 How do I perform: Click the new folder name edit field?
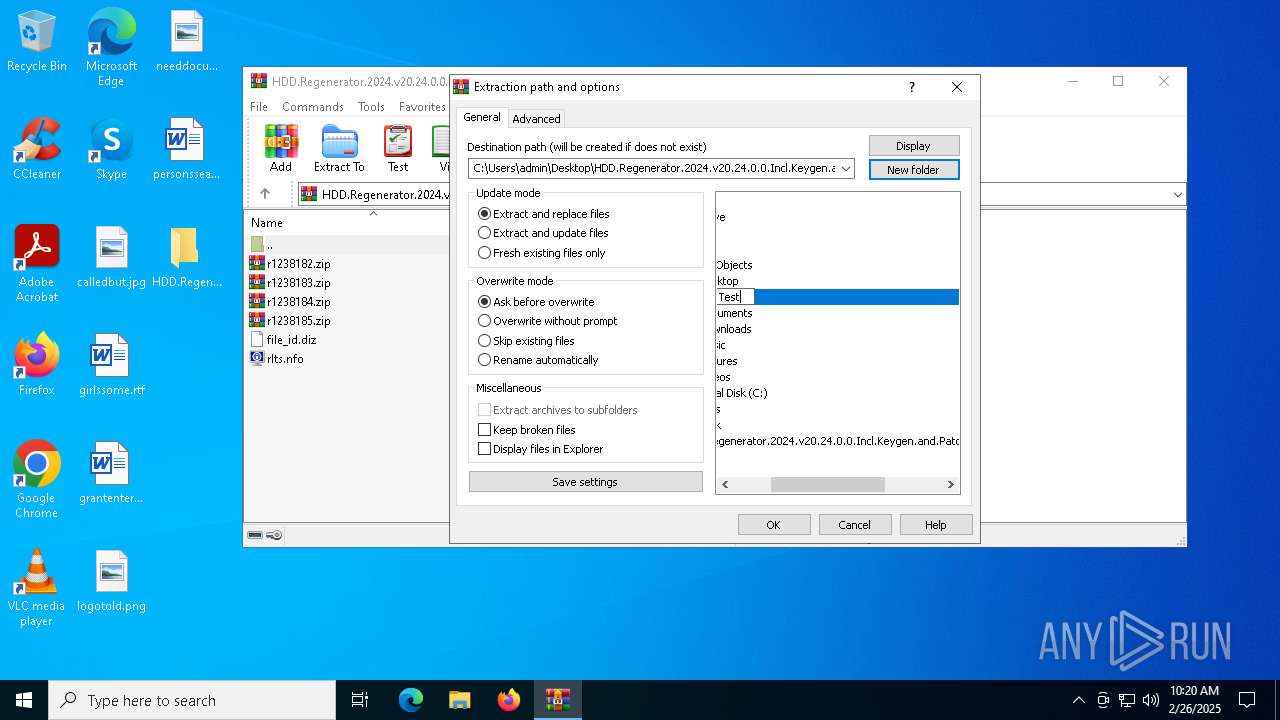click(x=735, y=297)
